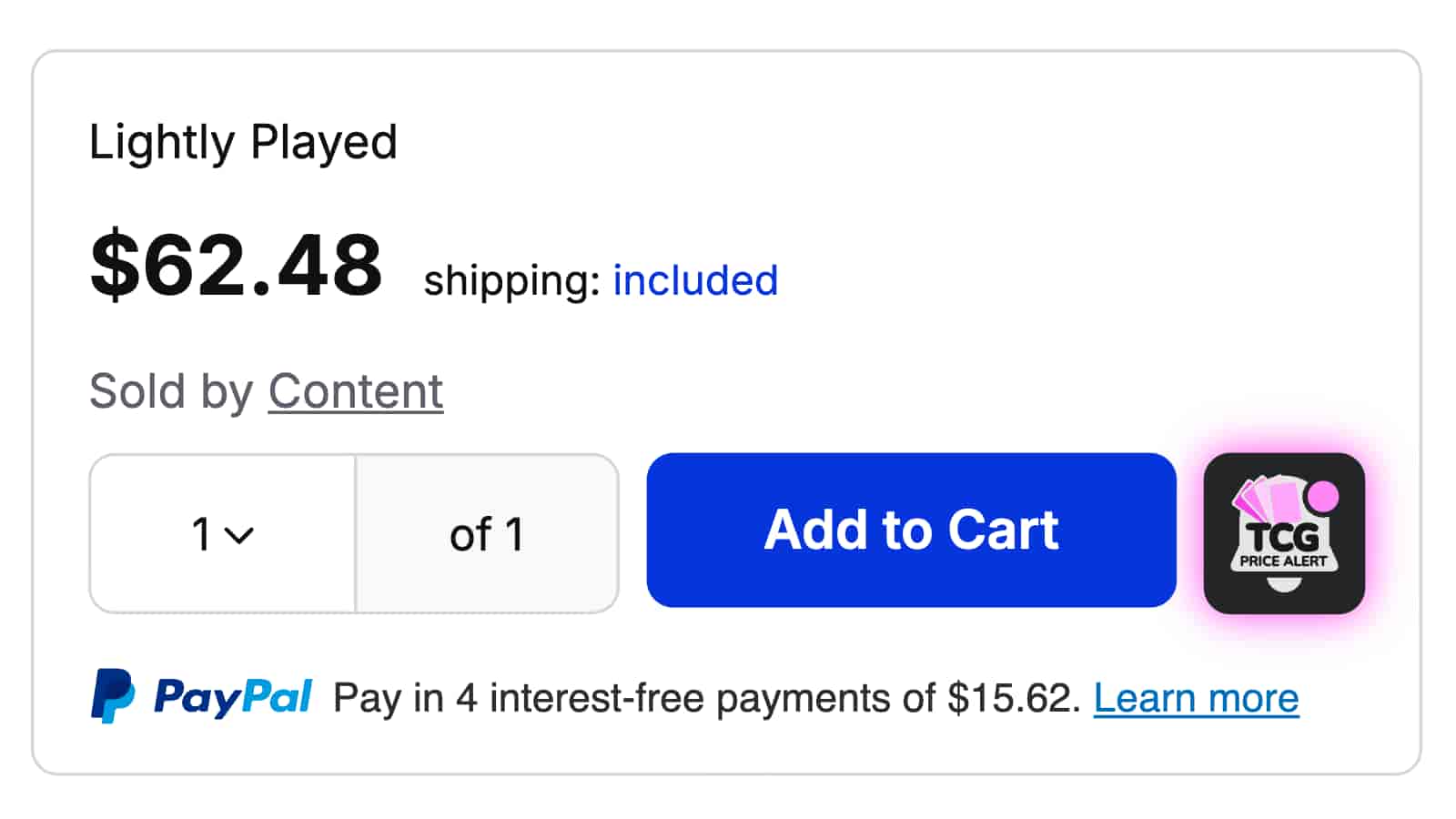Open the quantity selector showing 1
Image resolution: width=1456 pixels, height=819 pixels.
(x=222, y=534)
